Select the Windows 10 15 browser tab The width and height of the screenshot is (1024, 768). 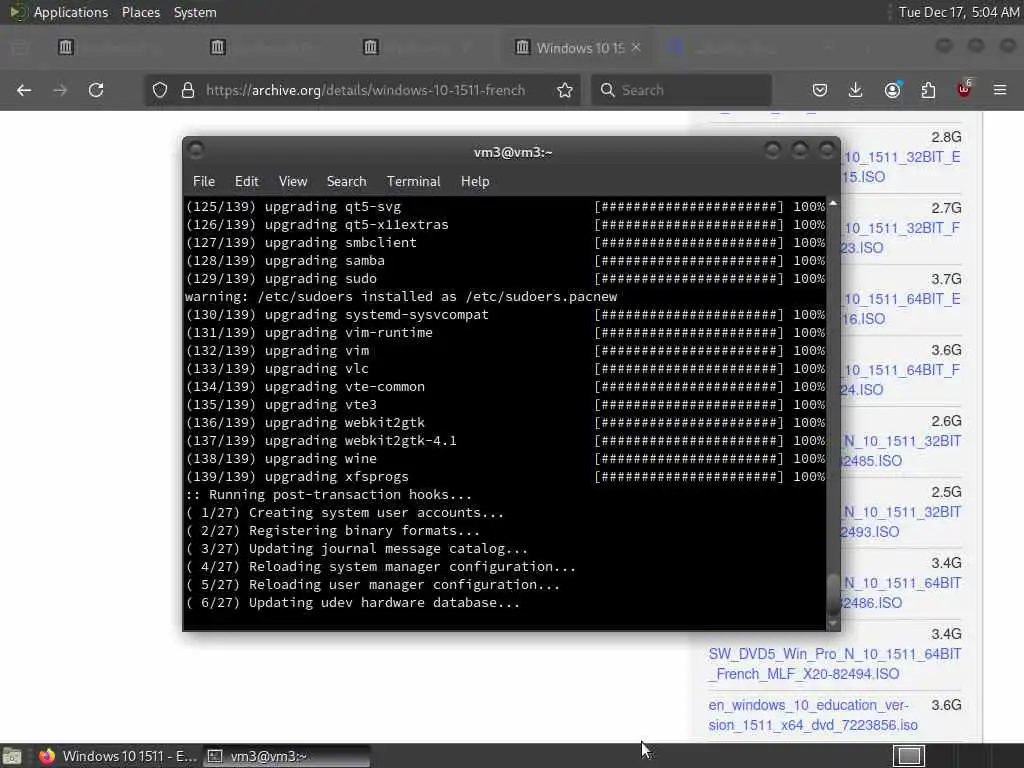click(x=578, y=48)
